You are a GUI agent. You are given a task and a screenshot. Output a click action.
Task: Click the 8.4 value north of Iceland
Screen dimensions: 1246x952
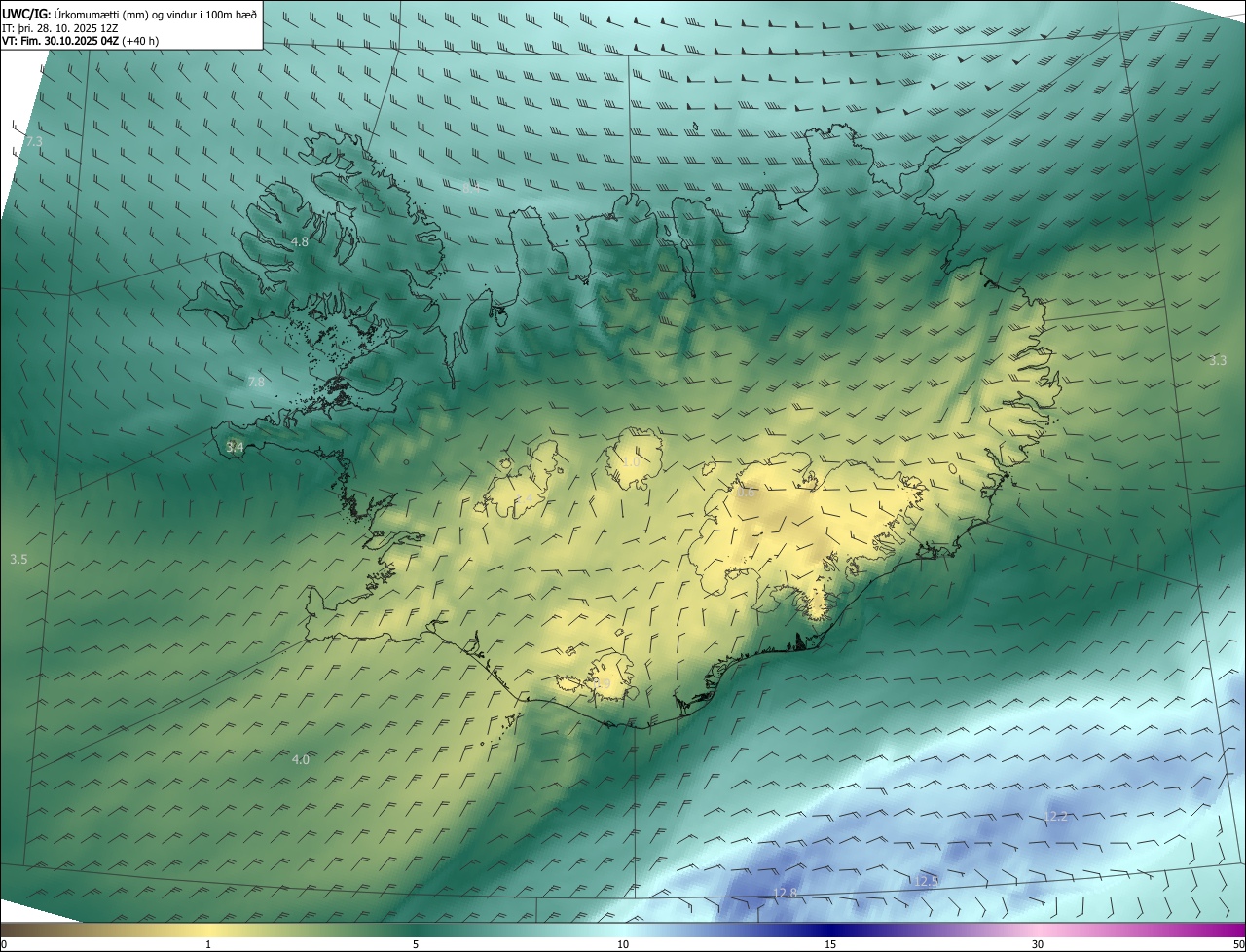(x=471, y=188)
